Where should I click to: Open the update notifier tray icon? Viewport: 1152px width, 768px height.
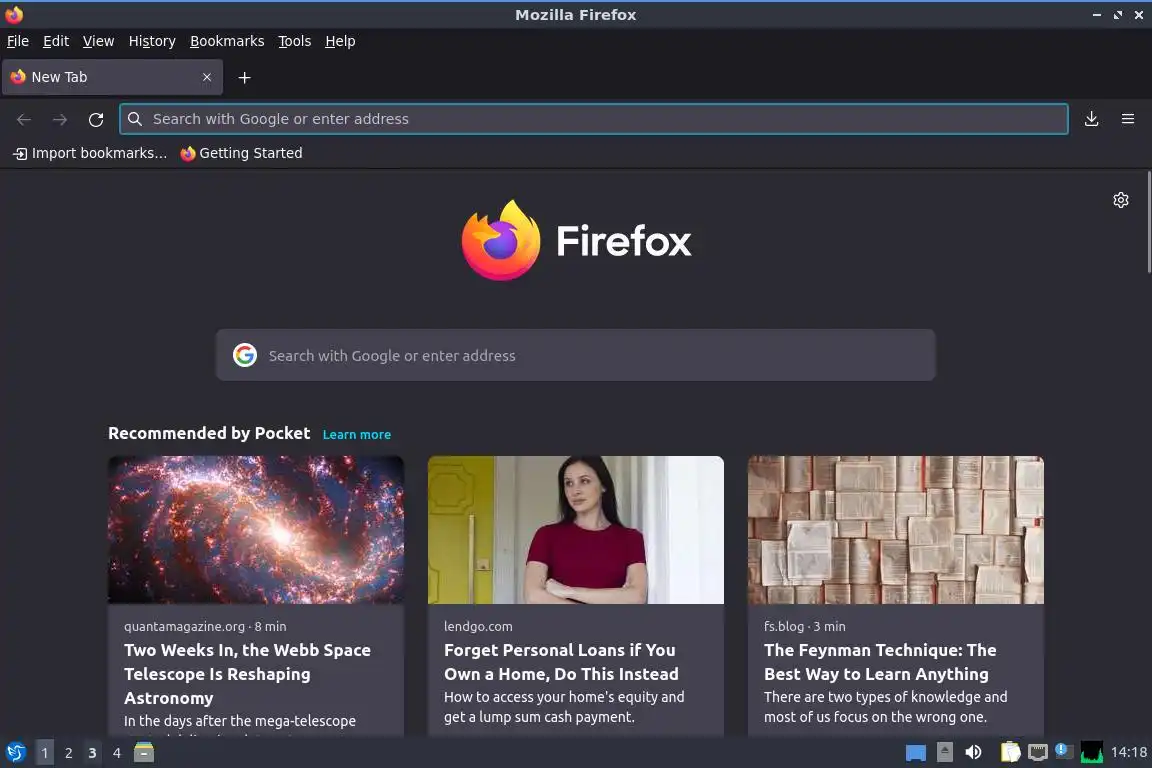point(1064,751)
